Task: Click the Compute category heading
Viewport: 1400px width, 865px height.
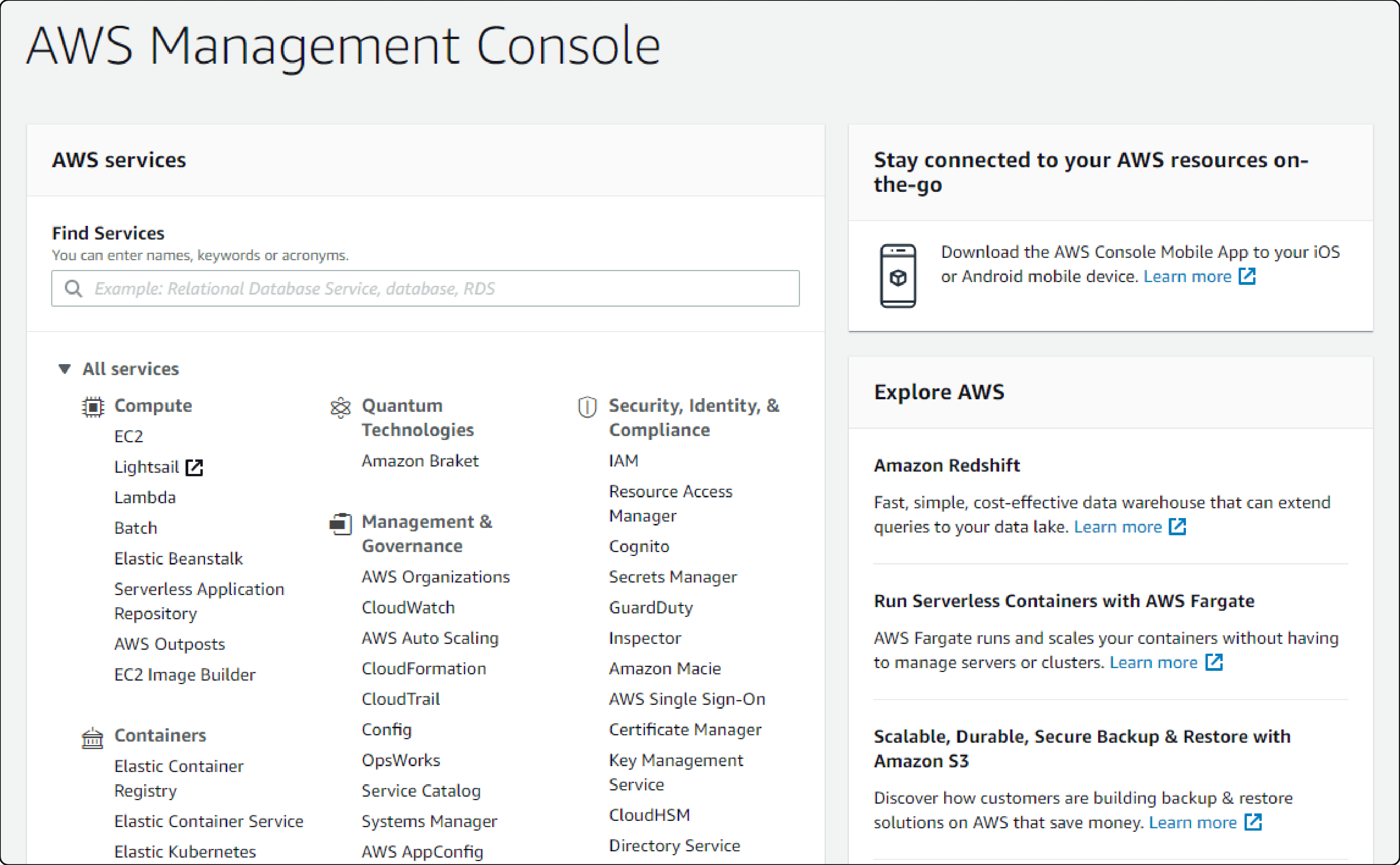Action: pyautogui.click(x=153, y=406)
